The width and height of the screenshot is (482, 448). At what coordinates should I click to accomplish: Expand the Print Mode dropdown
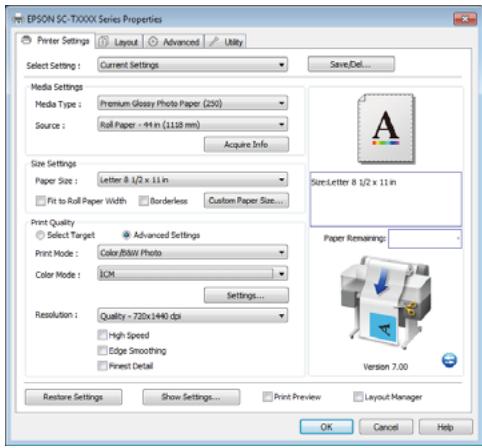pyautogui.click(x=192, y=252)
